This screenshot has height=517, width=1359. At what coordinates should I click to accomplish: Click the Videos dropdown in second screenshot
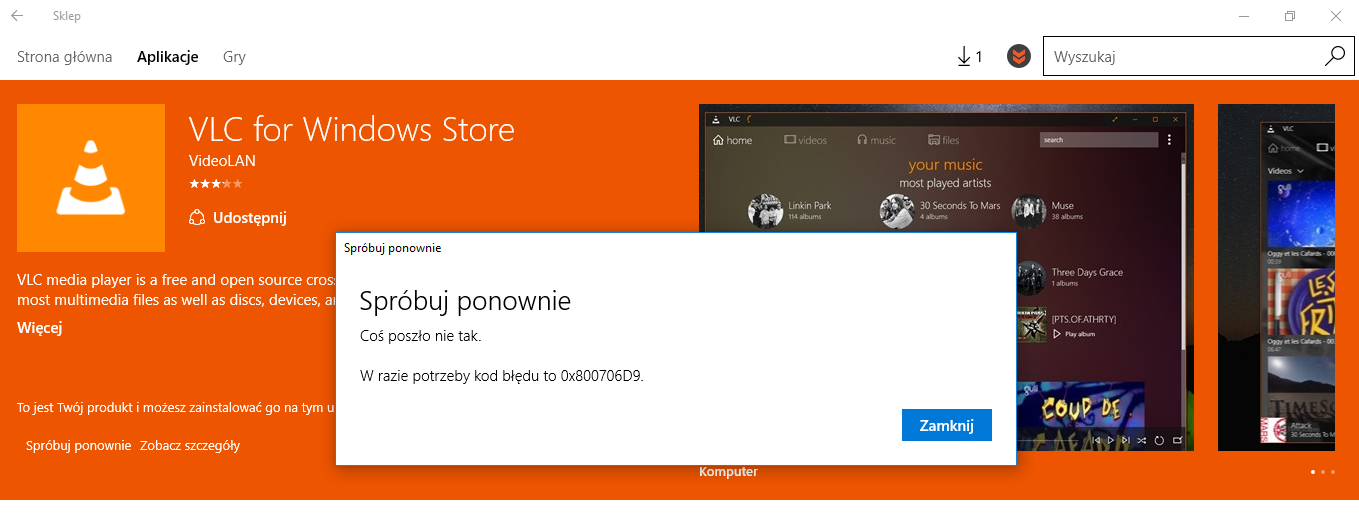(x=1286, y=171)
